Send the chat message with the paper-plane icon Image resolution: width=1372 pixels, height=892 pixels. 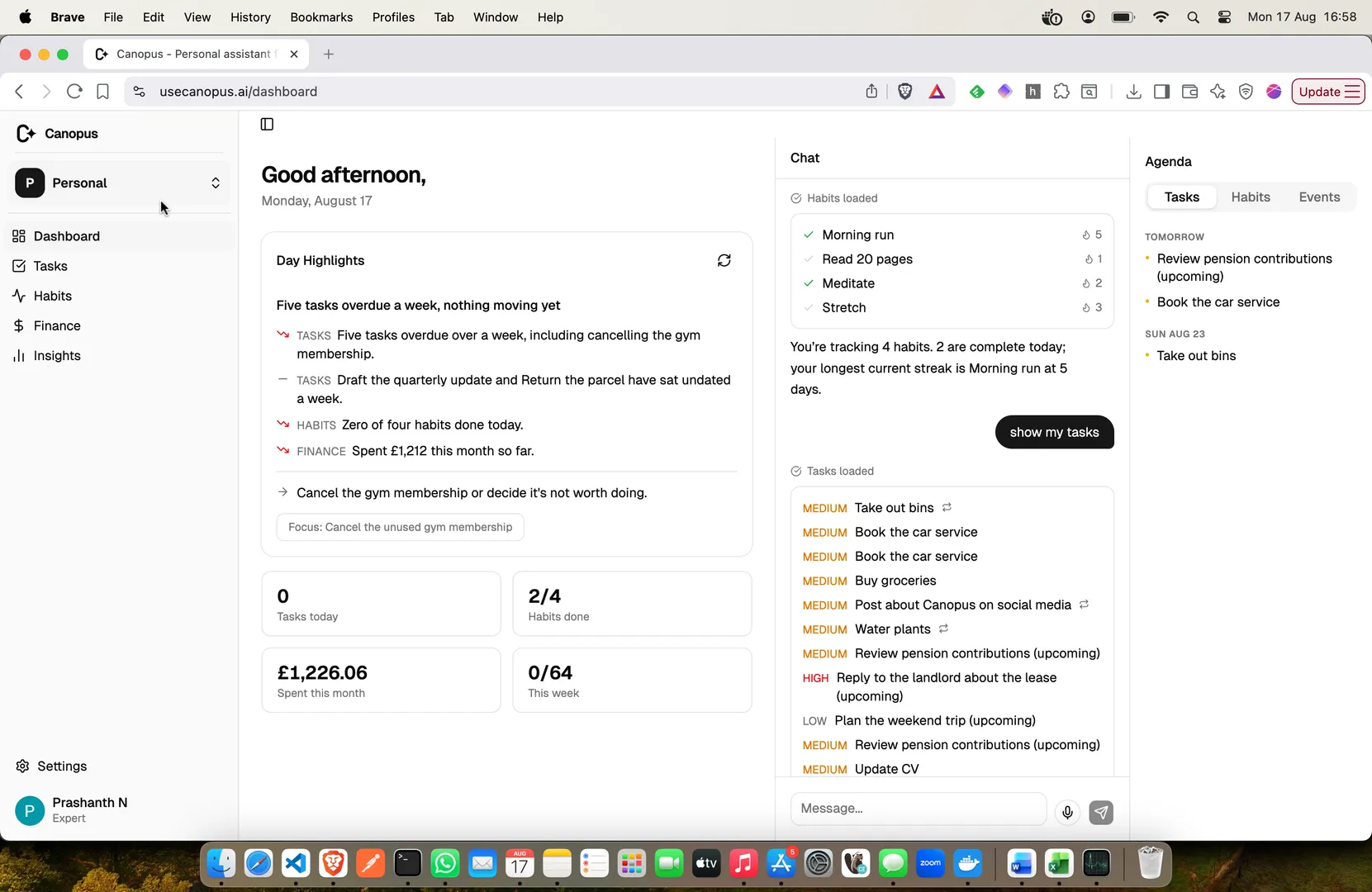(1101, 812)
